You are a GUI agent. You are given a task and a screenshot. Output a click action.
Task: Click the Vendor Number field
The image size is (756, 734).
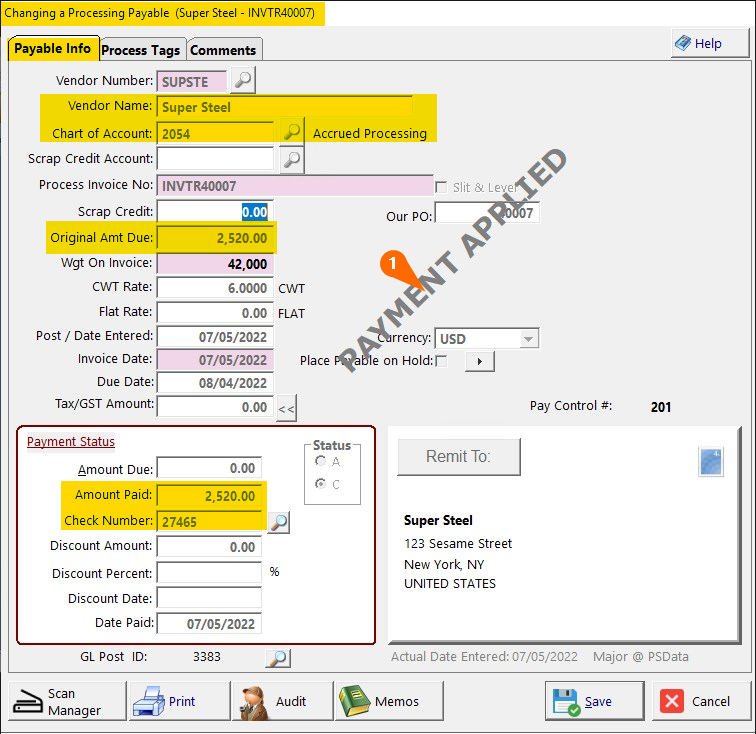pos(192,82)
